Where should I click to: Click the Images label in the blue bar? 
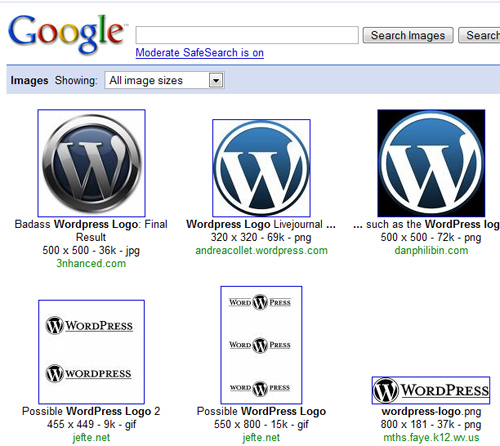29,80
